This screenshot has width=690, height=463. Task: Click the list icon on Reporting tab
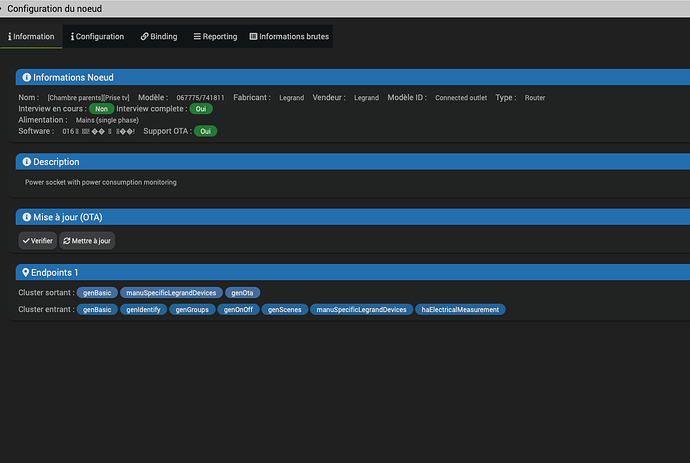click(x=198, y=37)
